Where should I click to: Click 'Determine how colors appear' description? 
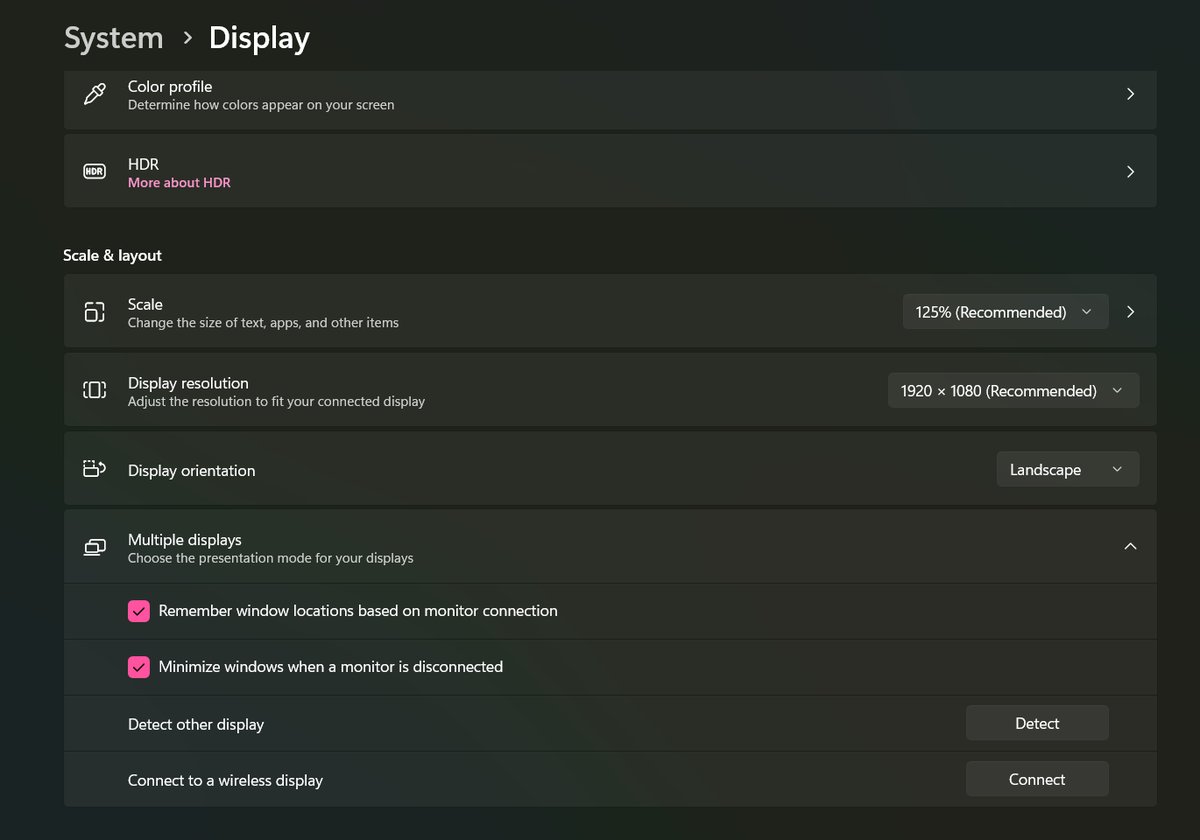[x=261, y=105]
